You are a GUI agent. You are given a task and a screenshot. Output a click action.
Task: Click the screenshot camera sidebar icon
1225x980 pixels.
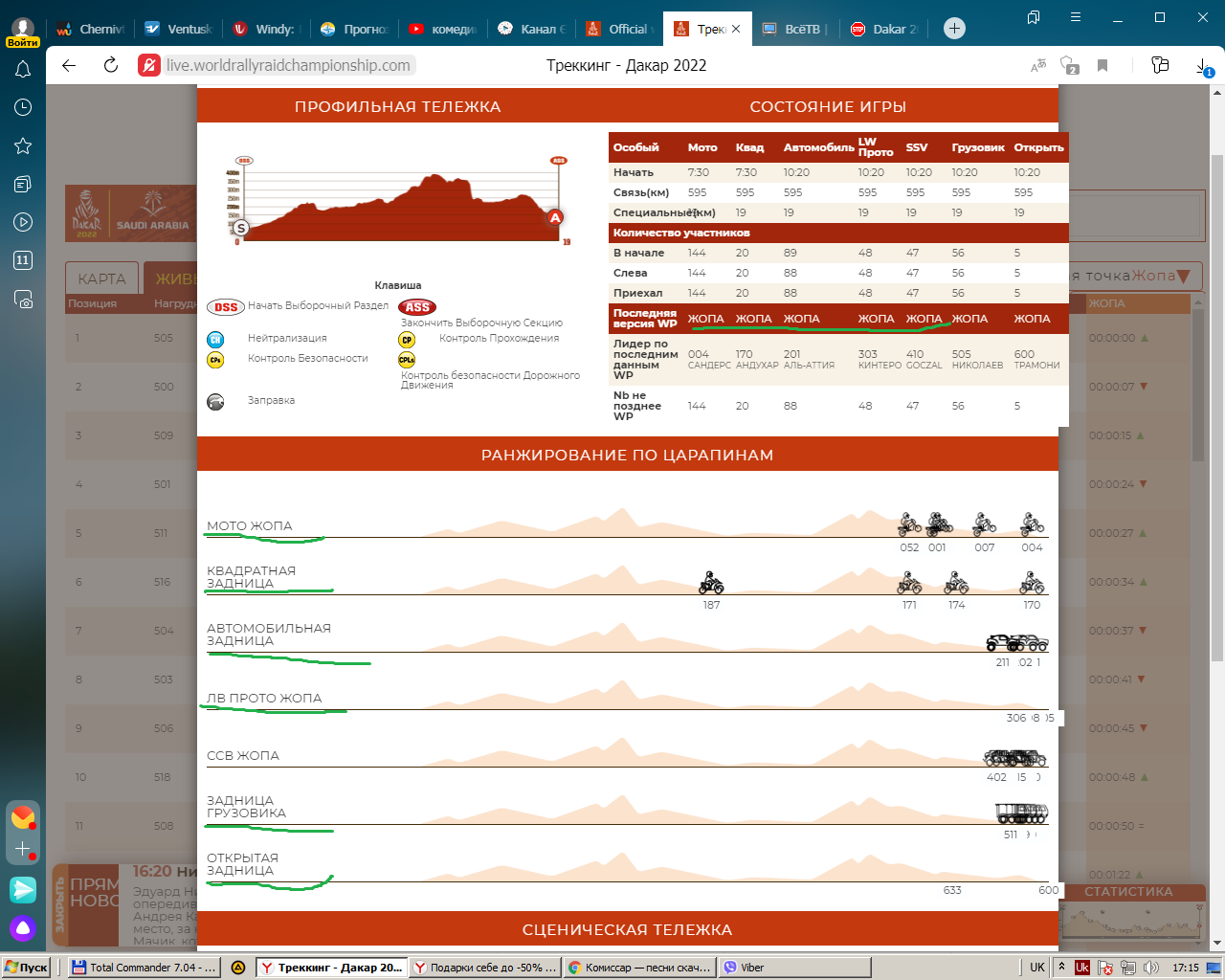23,299
